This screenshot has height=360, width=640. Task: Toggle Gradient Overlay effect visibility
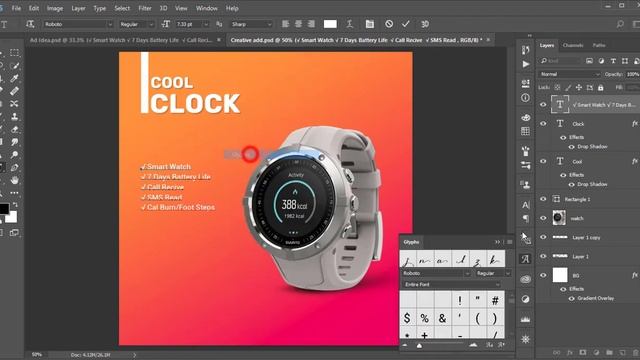571,298
